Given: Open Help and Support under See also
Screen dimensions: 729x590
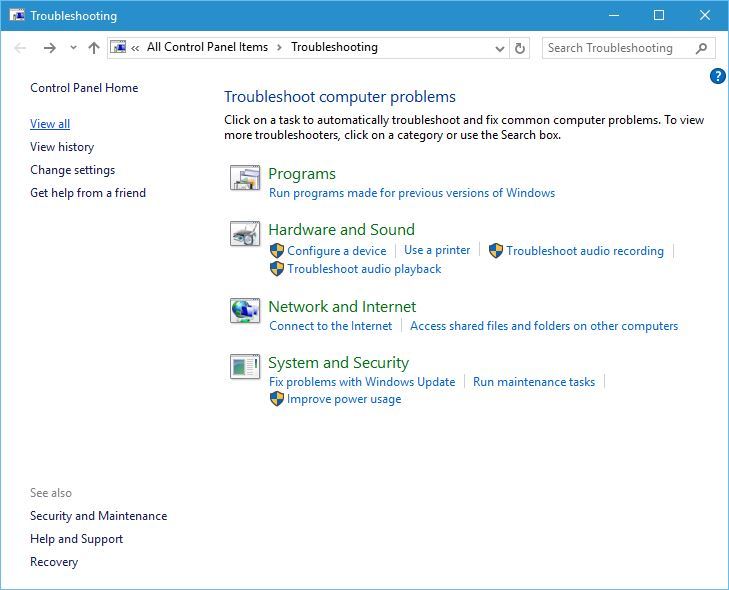Looking at the screenshot, I should [77, 539].
